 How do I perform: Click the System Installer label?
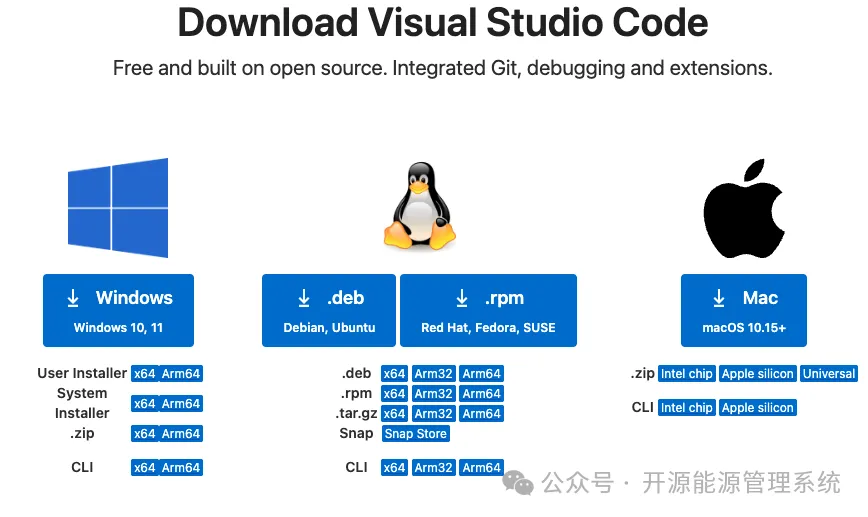(x=82, y=404)
